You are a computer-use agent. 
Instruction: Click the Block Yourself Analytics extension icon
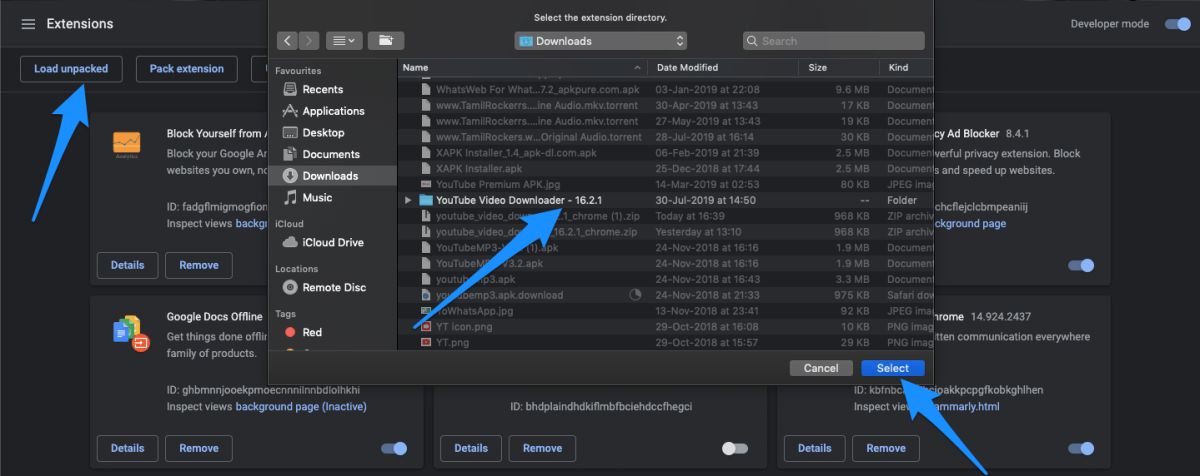click(x=127, y=143)
